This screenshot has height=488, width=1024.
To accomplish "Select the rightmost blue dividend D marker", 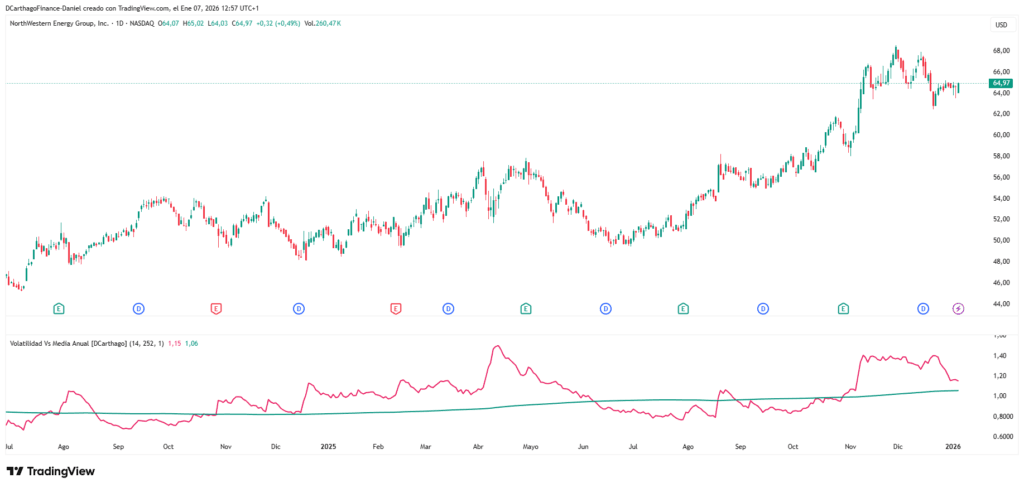I will (x=923, y=309).
